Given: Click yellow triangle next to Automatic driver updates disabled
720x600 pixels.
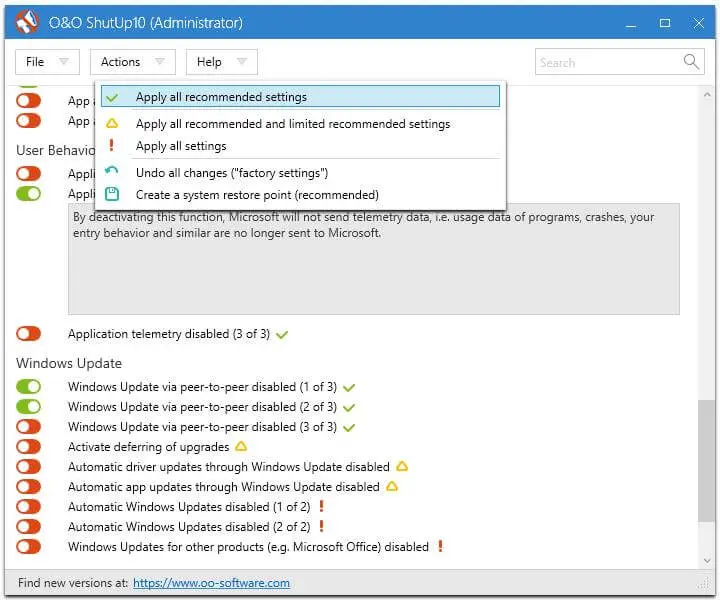Looking at the screenshot, I should pyautogui.click(x=402, y=466).
